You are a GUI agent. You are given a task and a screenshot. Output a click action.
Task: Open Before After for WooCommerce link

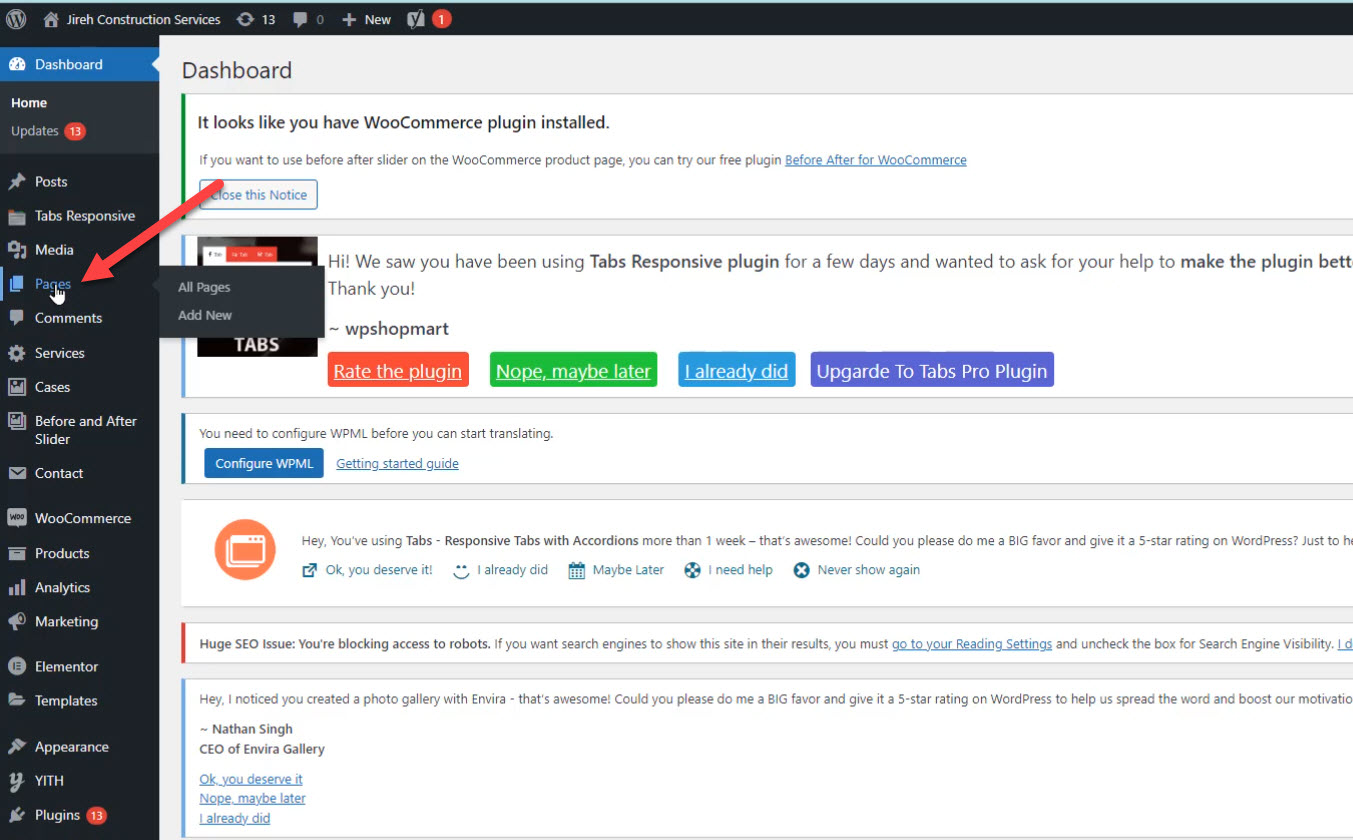876,160
